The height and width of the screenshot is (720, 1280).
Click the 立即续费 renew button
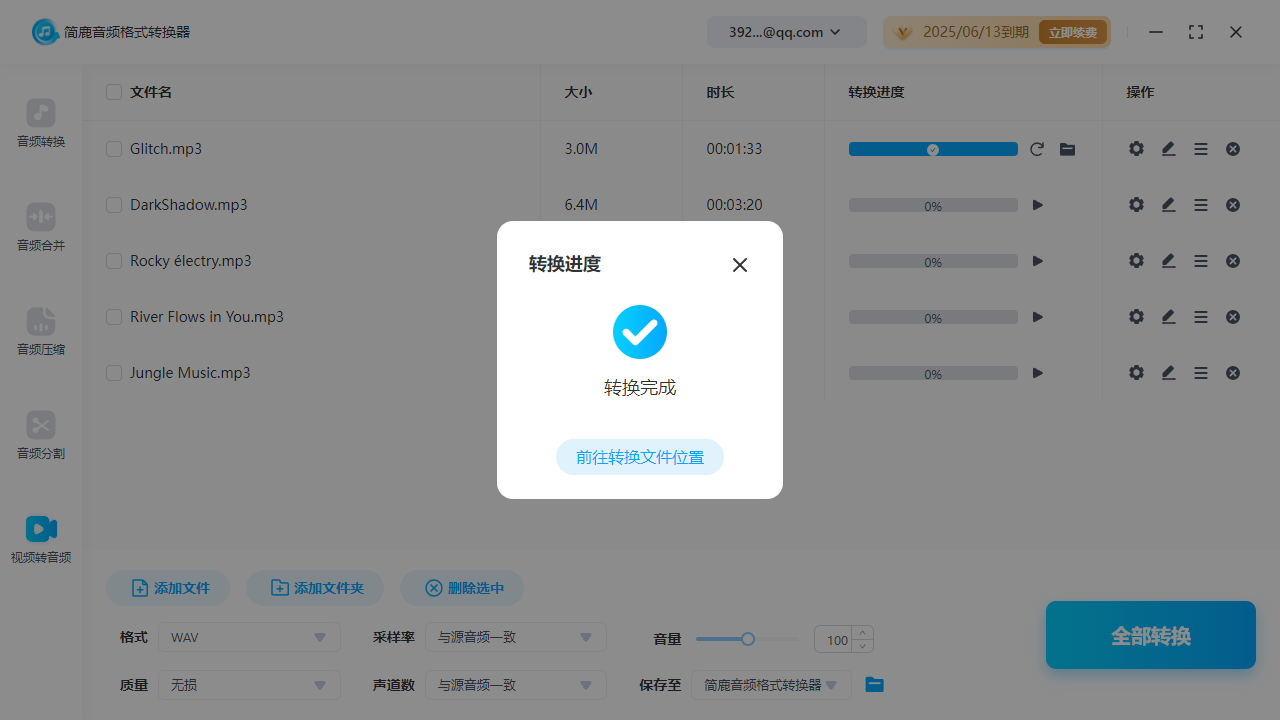pyautogui.click(x=1072, y=32)
